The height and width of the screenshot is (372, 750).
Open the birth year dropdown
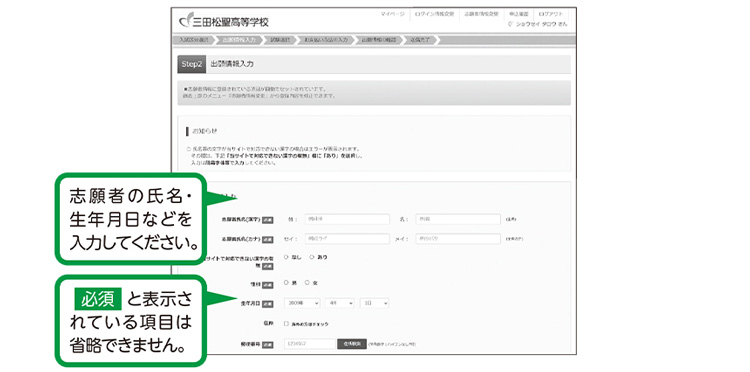[302, 303]
